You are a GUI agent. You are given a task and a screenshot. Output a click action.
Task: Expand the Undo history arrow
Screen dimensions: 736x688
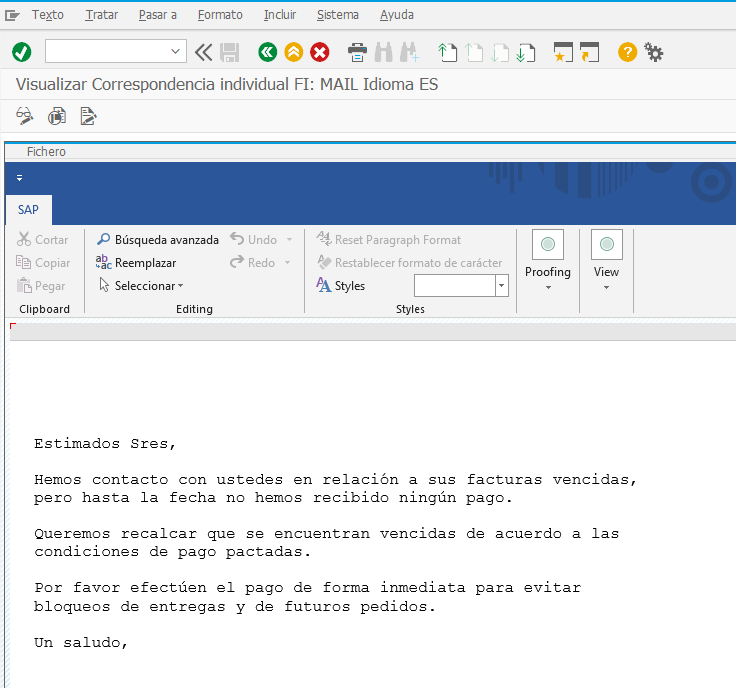tap(289, 240)
